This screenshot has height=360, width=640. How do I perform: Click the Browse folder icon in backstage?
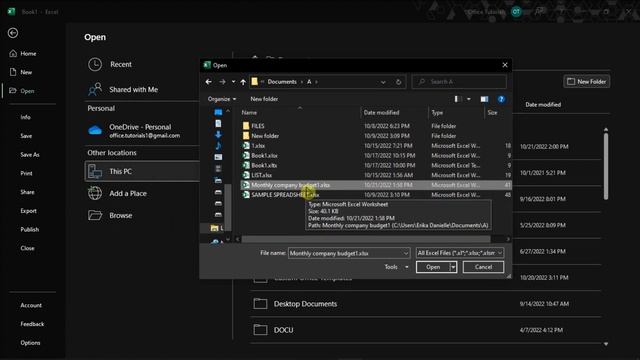(95, 215)
